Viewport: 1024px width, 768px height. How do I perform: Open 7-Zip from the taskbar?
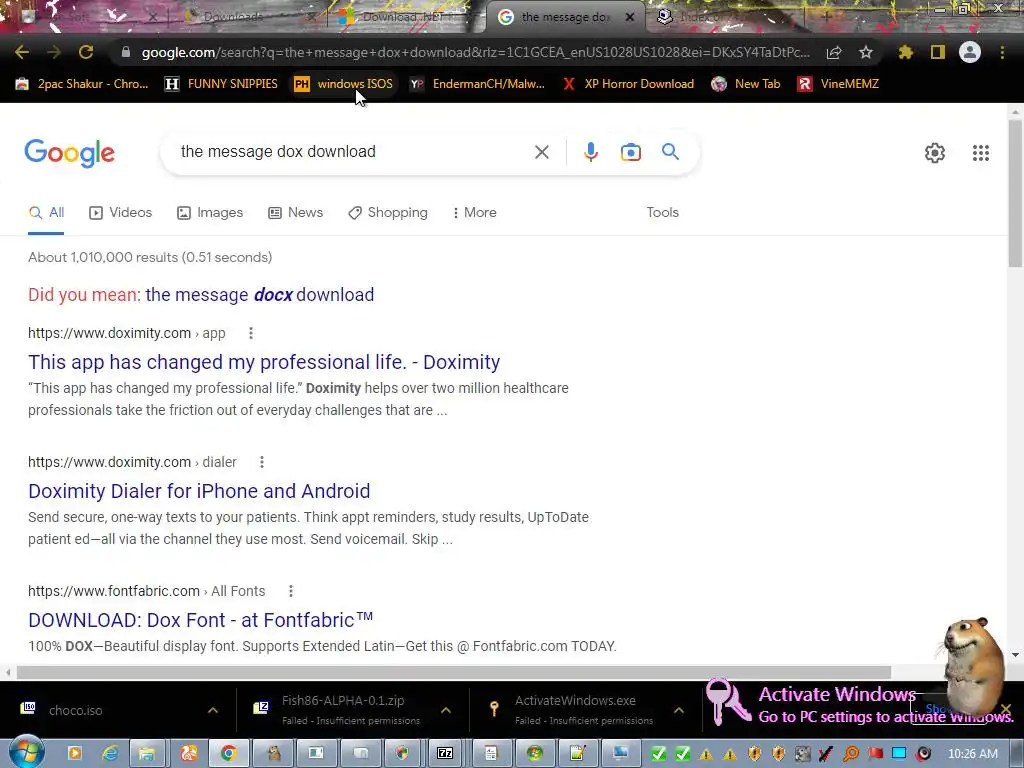click(445, 754)
